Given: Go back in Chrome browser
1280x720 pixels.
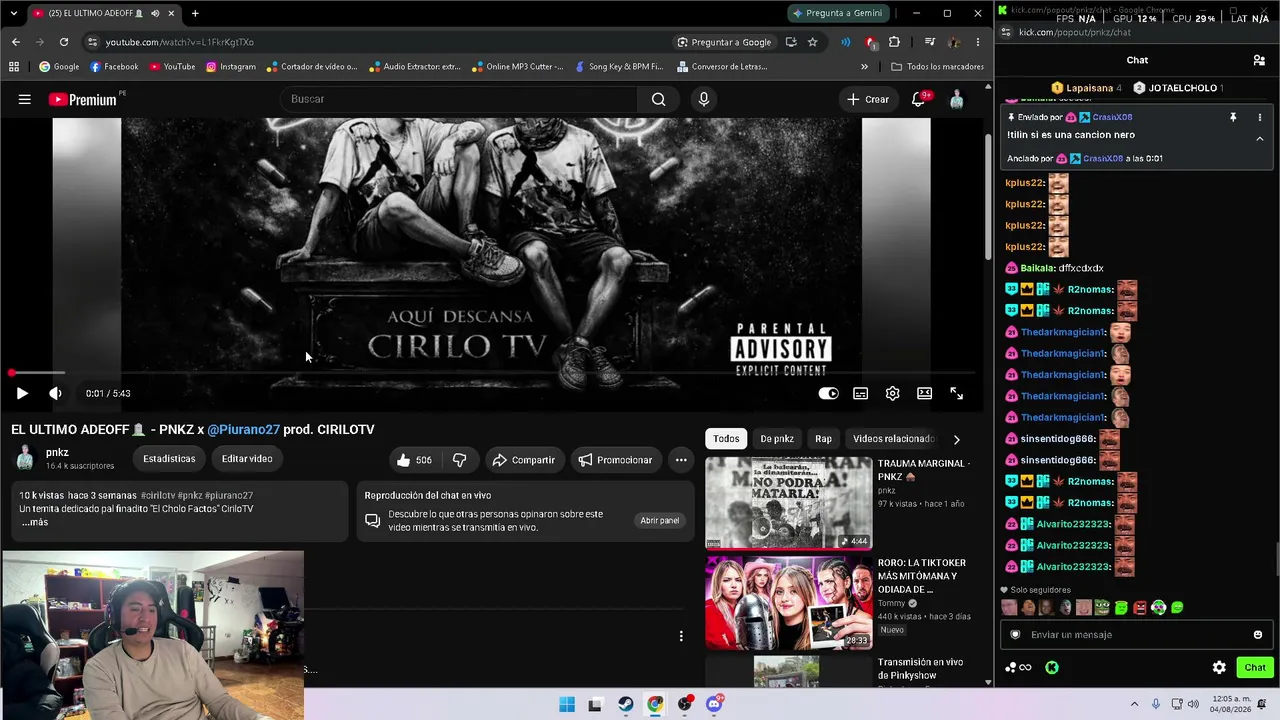Looking at the screenshot, I should [x=16, y=42].
